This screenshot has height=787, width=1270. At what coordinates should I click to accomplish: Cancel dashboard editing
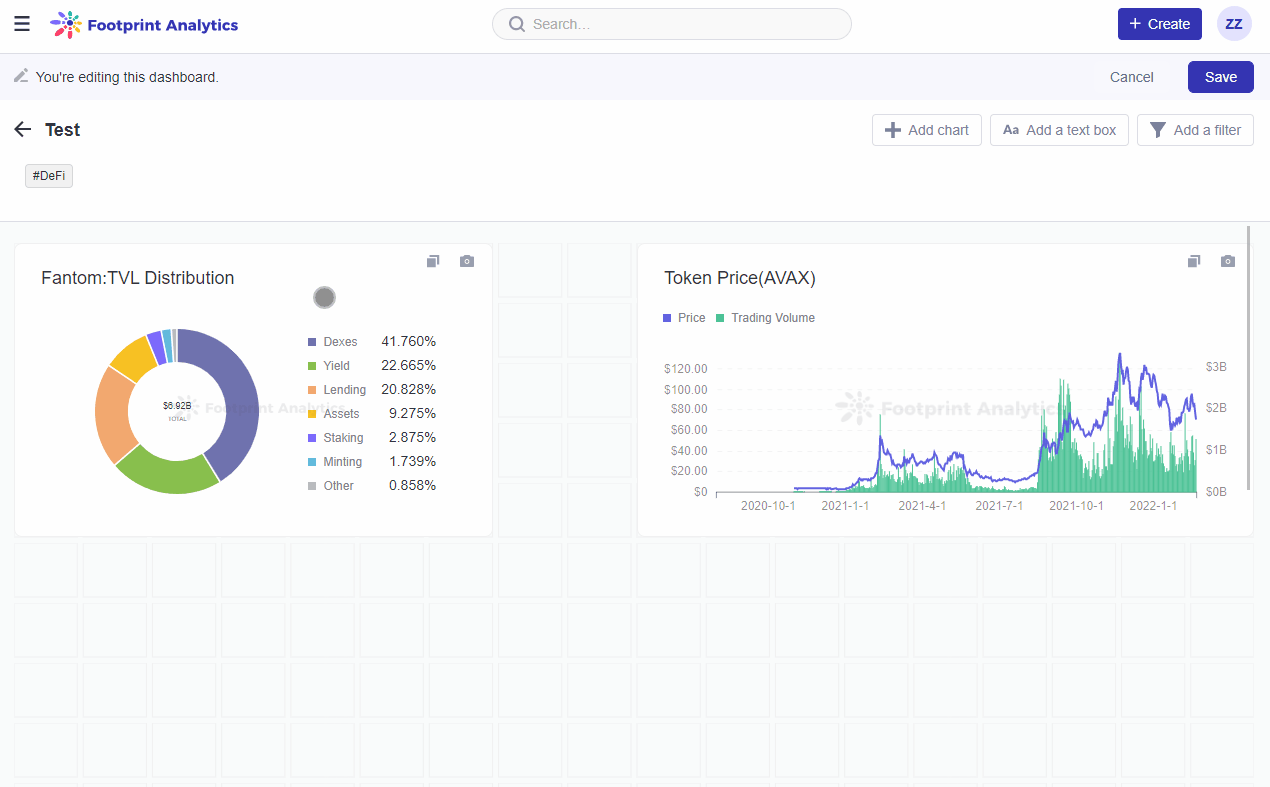[x=1132, y=77]
